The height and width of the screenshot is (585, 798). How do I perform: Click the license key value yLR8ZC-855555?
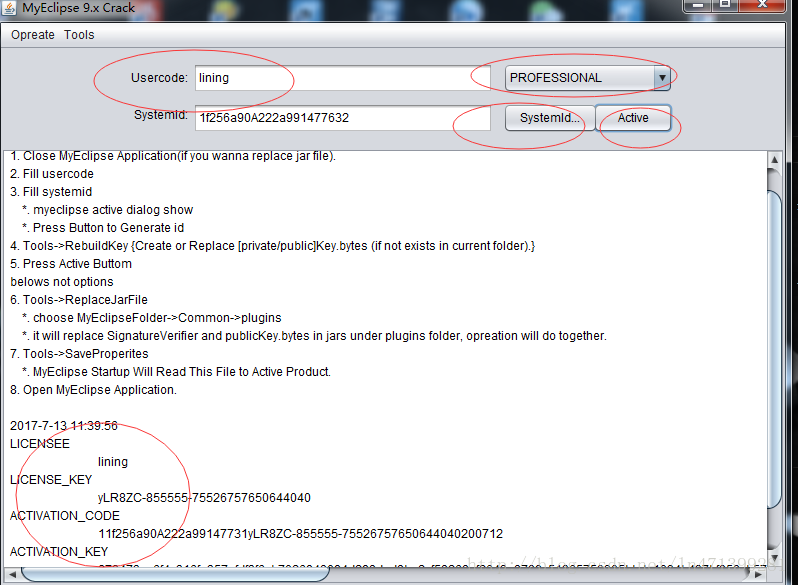click(x=204, y=497)
